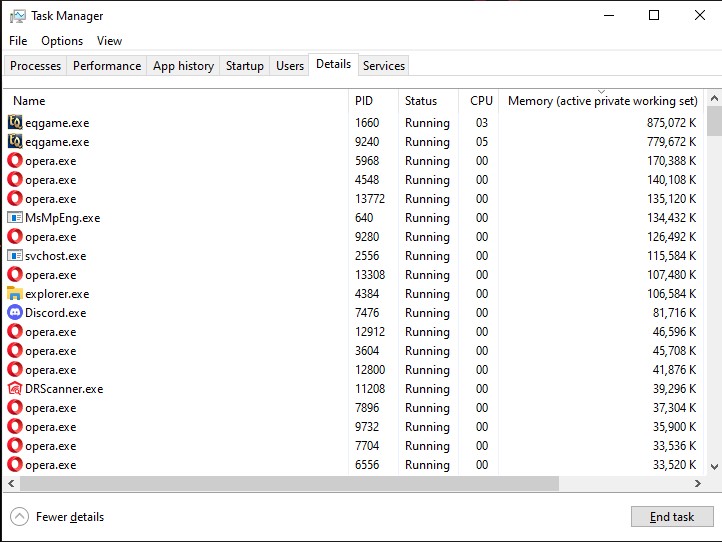722x542 pixels.
Task: Click the MsMpEng.exe process icon
Action: [x=15, y=218]
